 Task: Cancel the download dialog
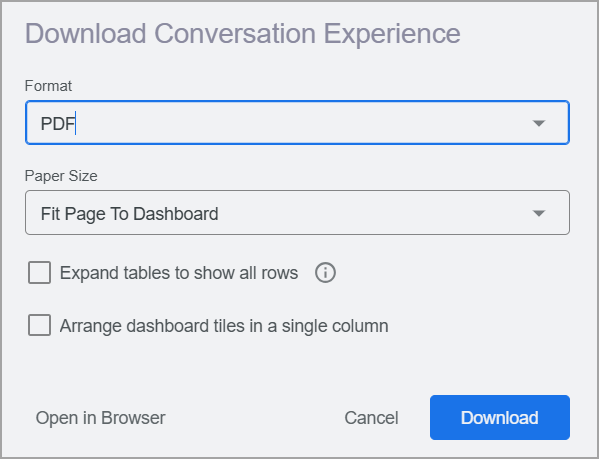point(371,418)
